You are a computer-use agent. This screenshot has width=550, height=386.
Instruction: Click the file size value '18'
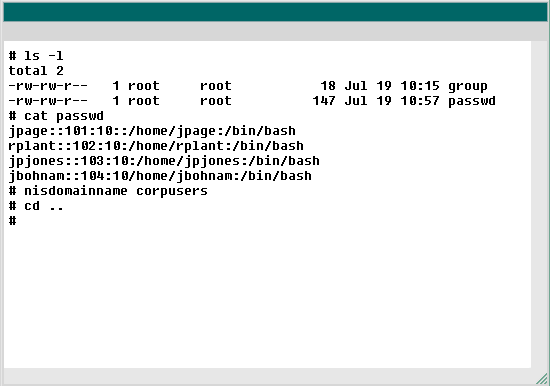(x=328, y=86)
